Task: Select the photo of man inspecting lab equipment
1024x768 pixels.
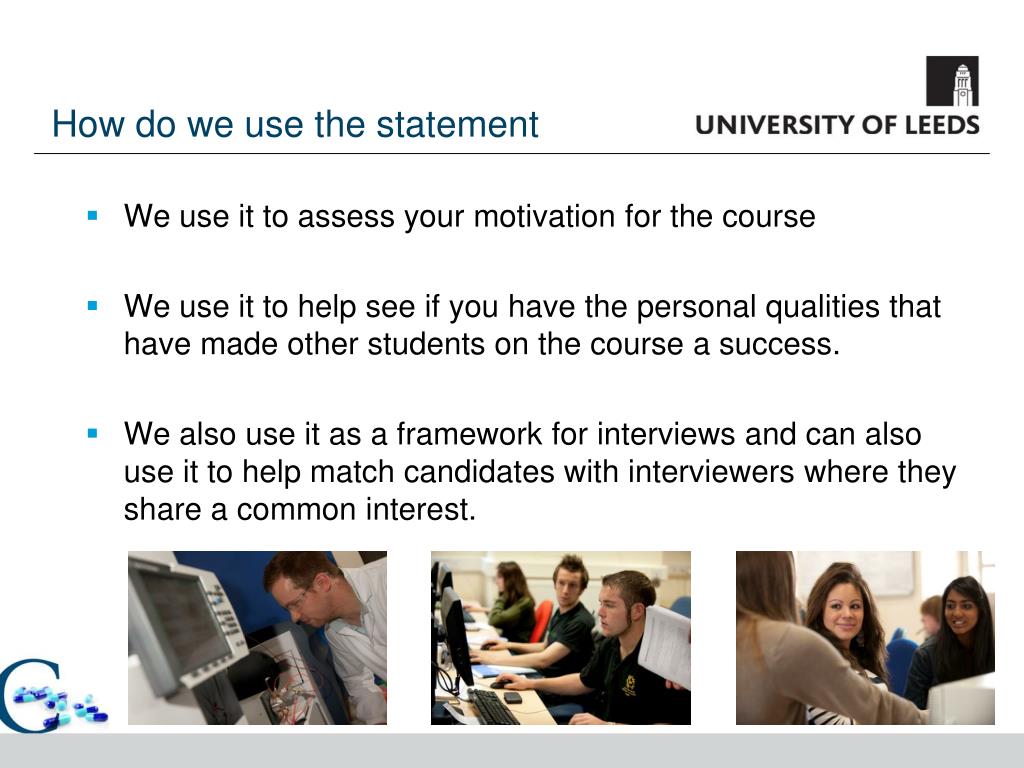Action: click(x=257, y=637)
